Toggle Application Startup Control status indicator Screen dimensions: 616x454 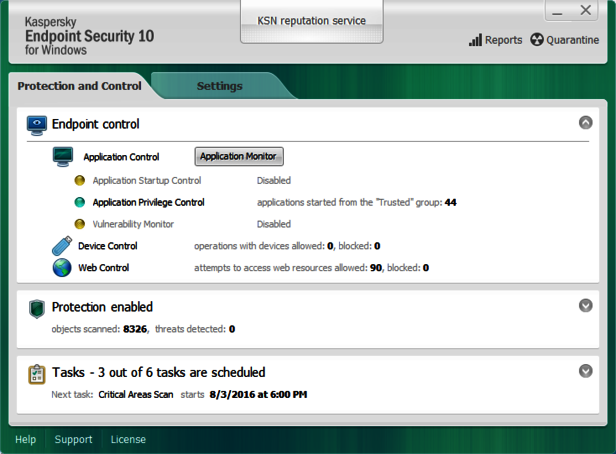pyautogui.click(x=80, y=181)
